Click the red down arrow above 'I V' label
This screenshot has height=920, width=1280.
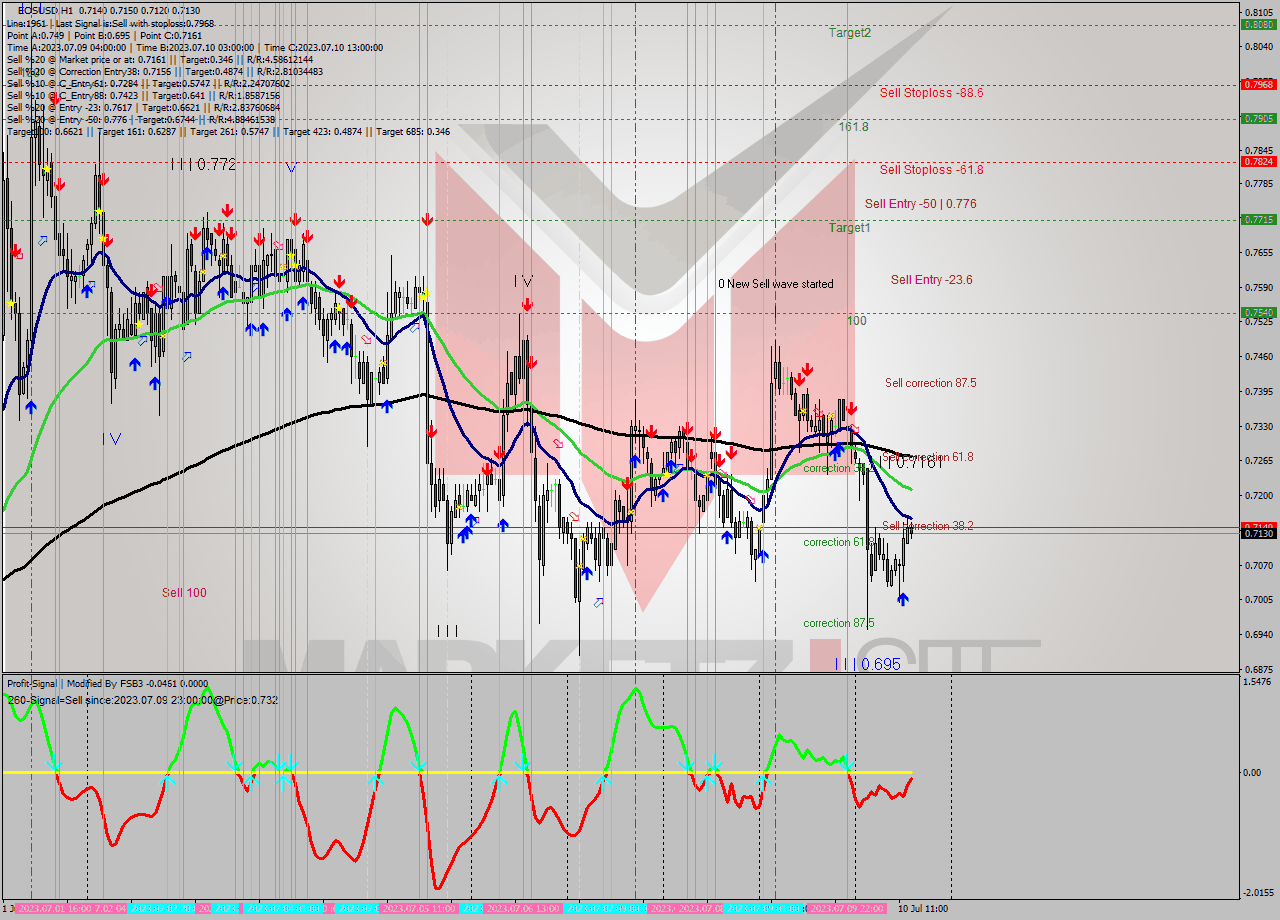coord(526,304)
